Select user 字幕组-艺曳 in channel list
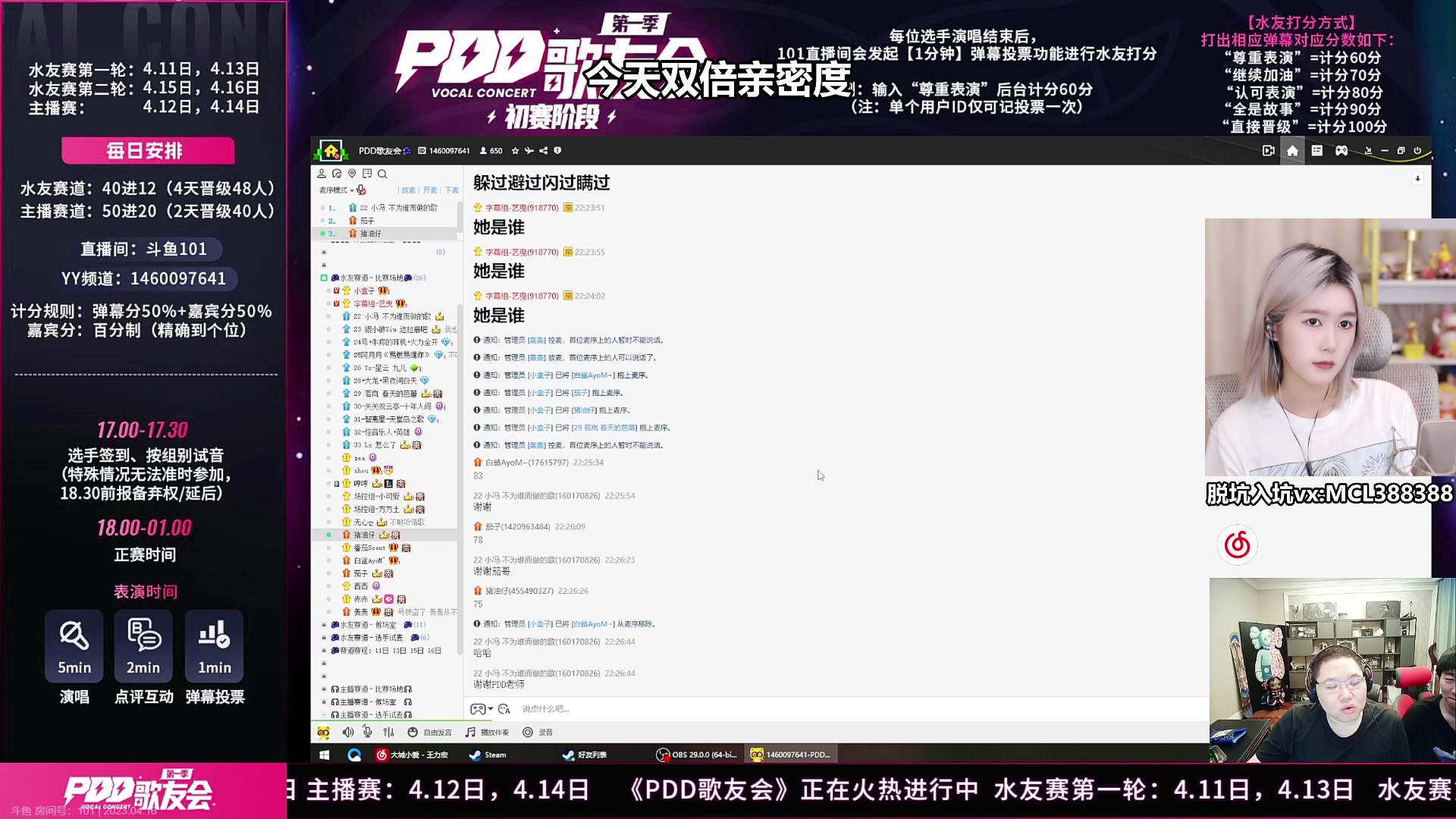Screen dimensions: 1456x819 click(373, 304)
